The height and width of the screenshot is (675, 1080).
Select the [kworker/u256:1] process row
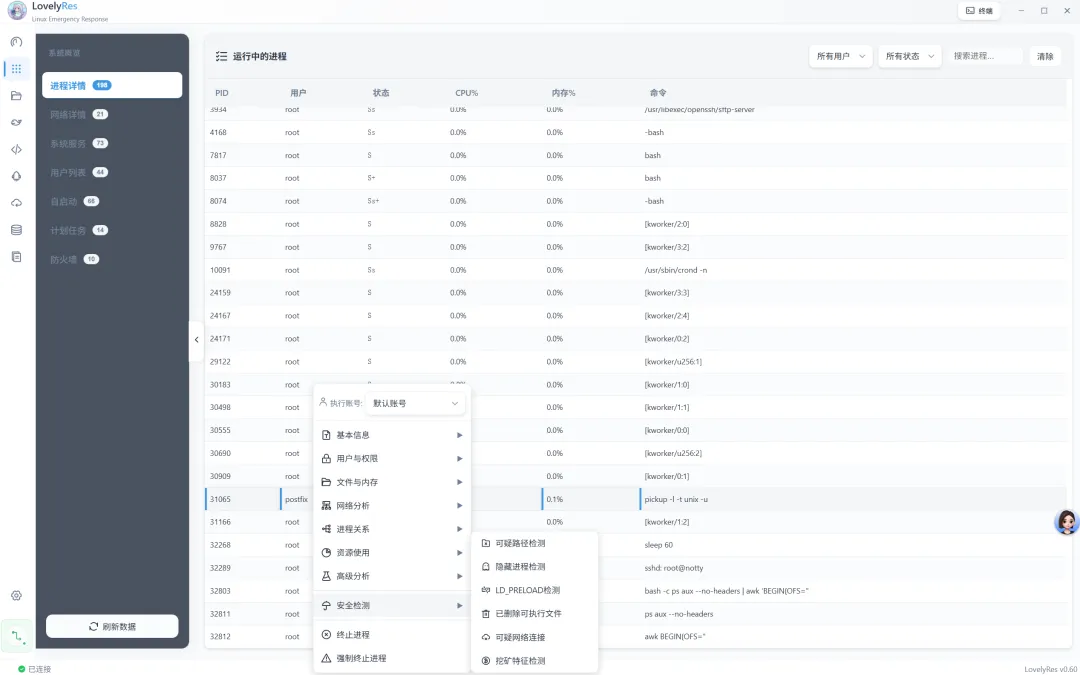tap(636, 362)
